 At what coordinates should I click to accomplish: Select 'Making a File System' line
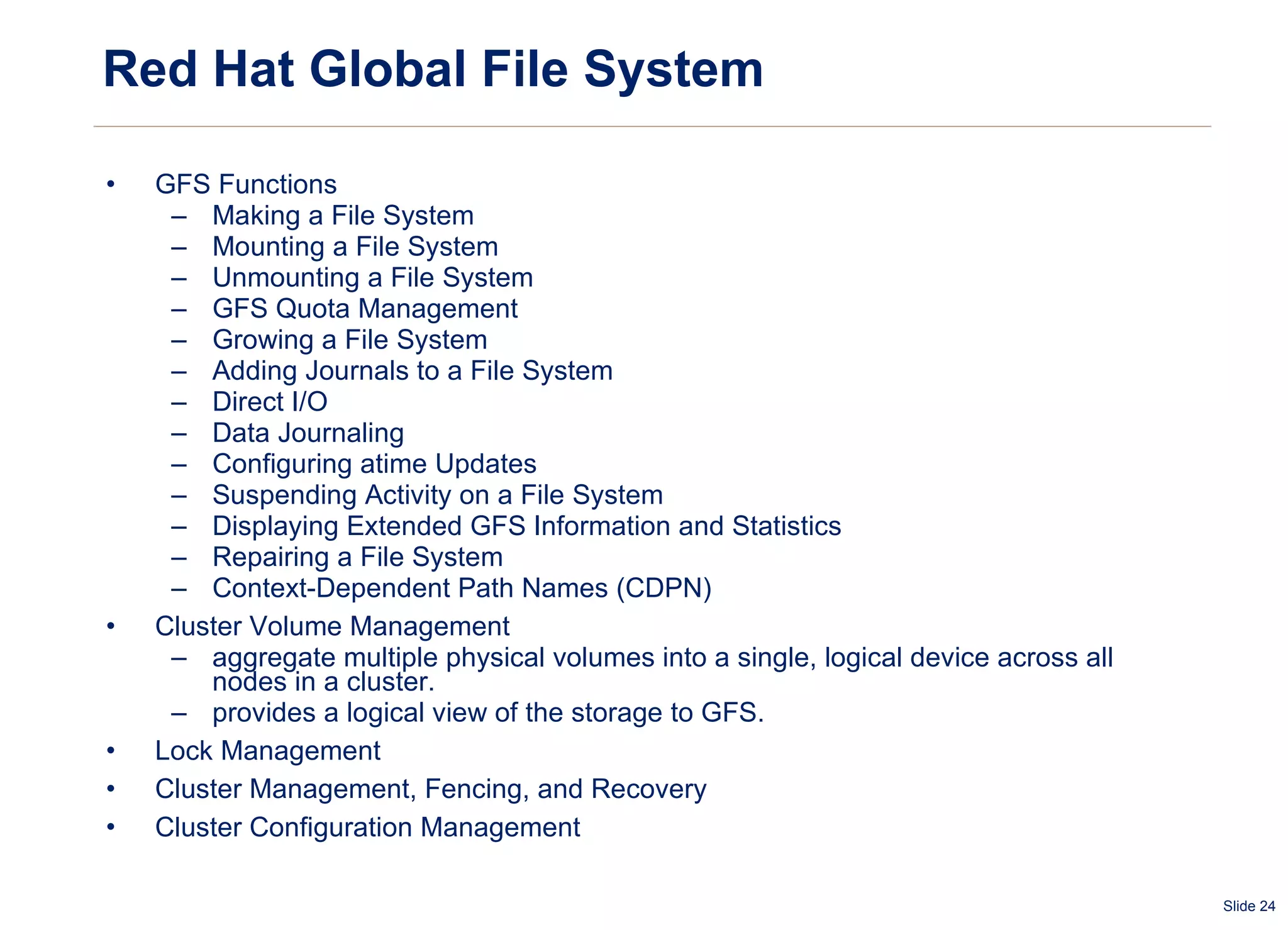pos(343,216)
